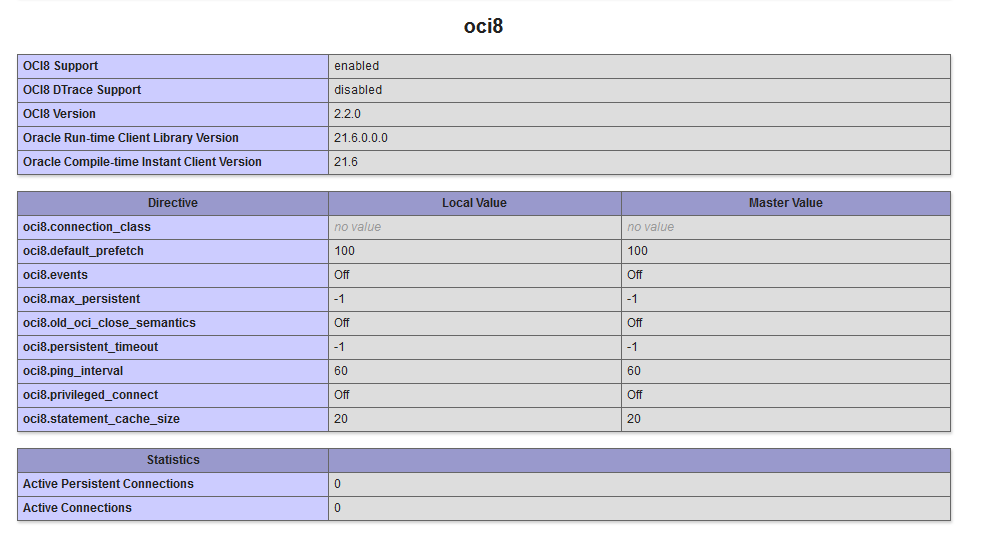Click the 'Local Value' column header

coord(475,203)
